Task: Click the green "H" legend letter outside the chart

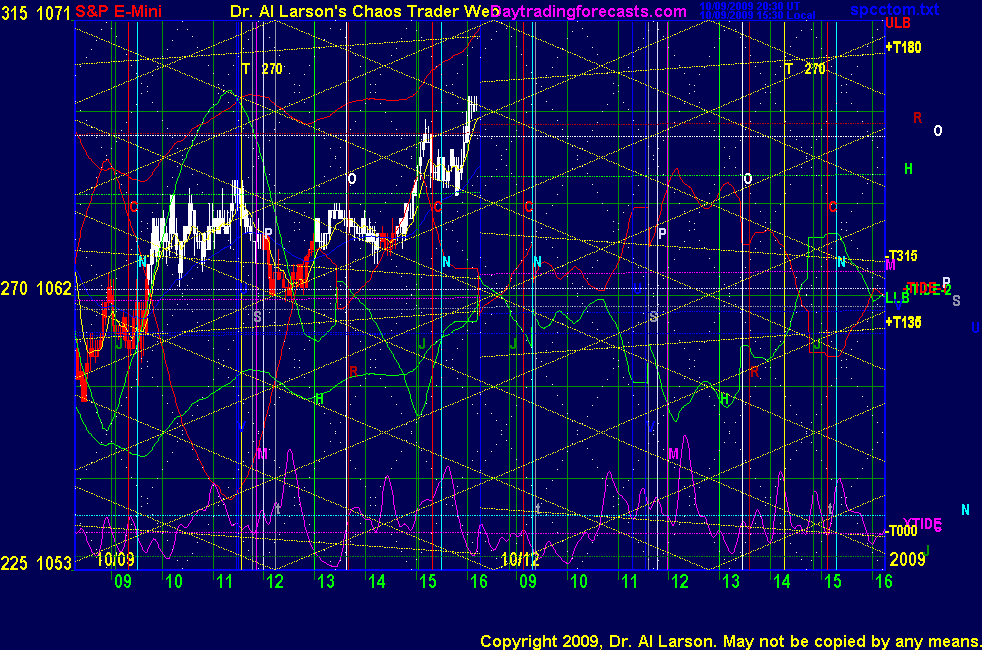Action: click(908, 168)
